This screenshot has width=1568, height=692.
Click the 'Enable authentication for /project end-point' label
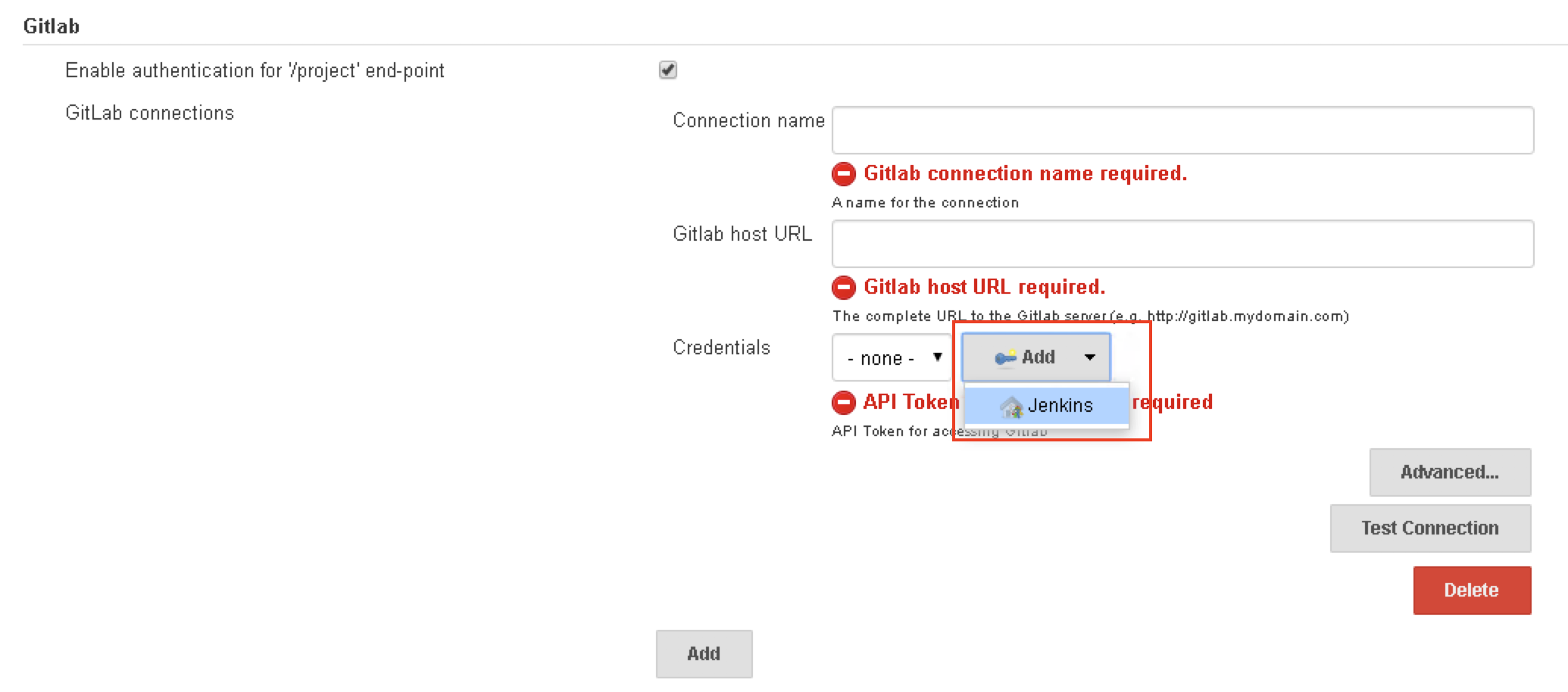tap(255, 70)
